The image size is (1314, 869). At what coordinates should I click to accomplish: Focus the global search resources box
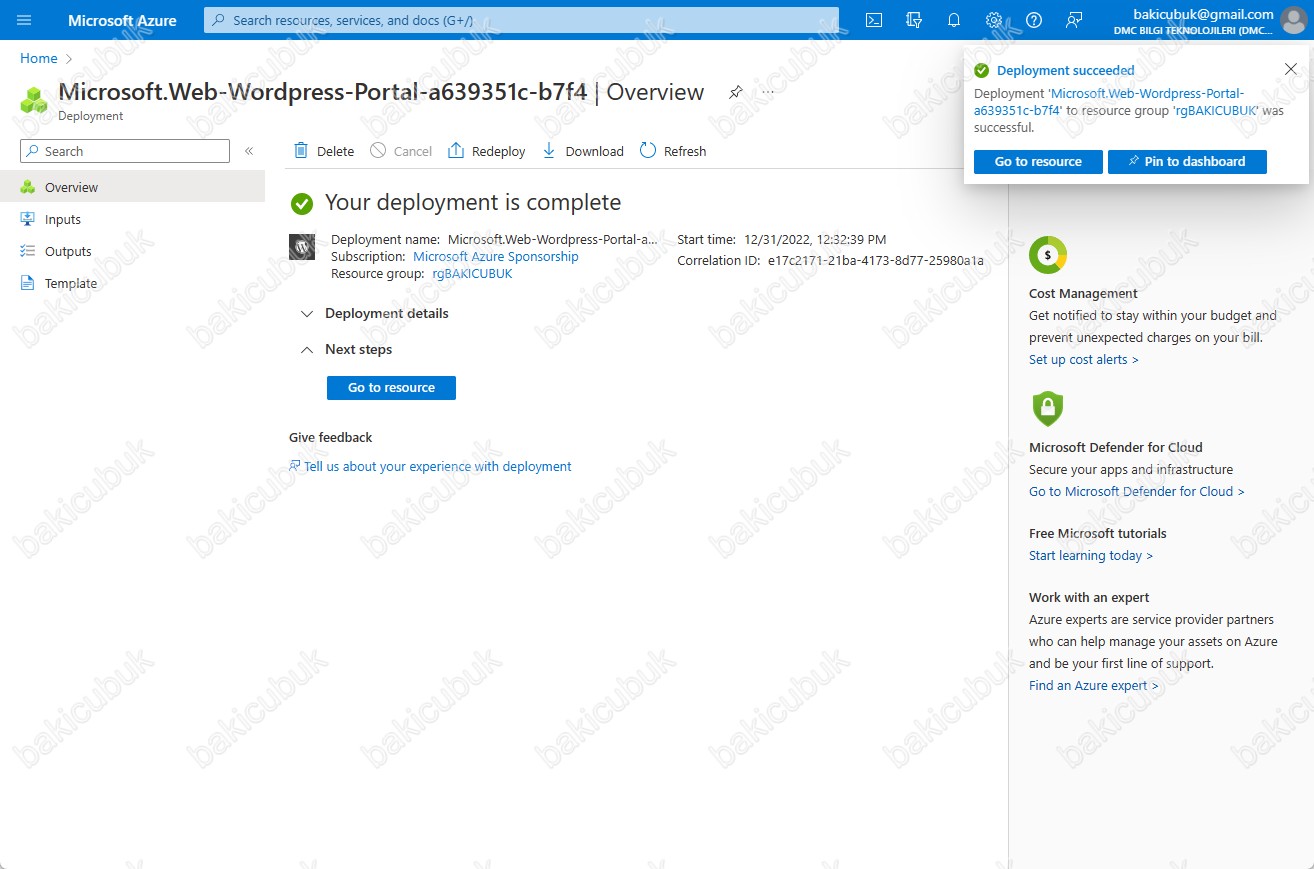click(x=521, y=20)
